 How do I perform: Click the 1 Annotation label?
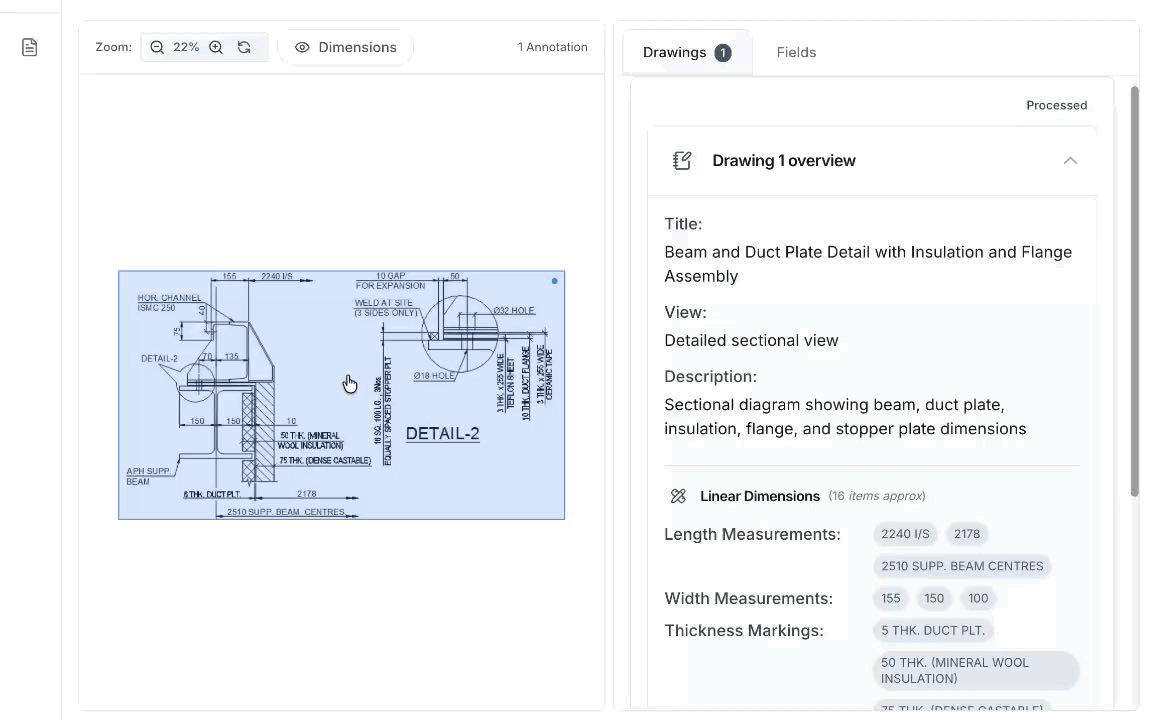[552, 47]
